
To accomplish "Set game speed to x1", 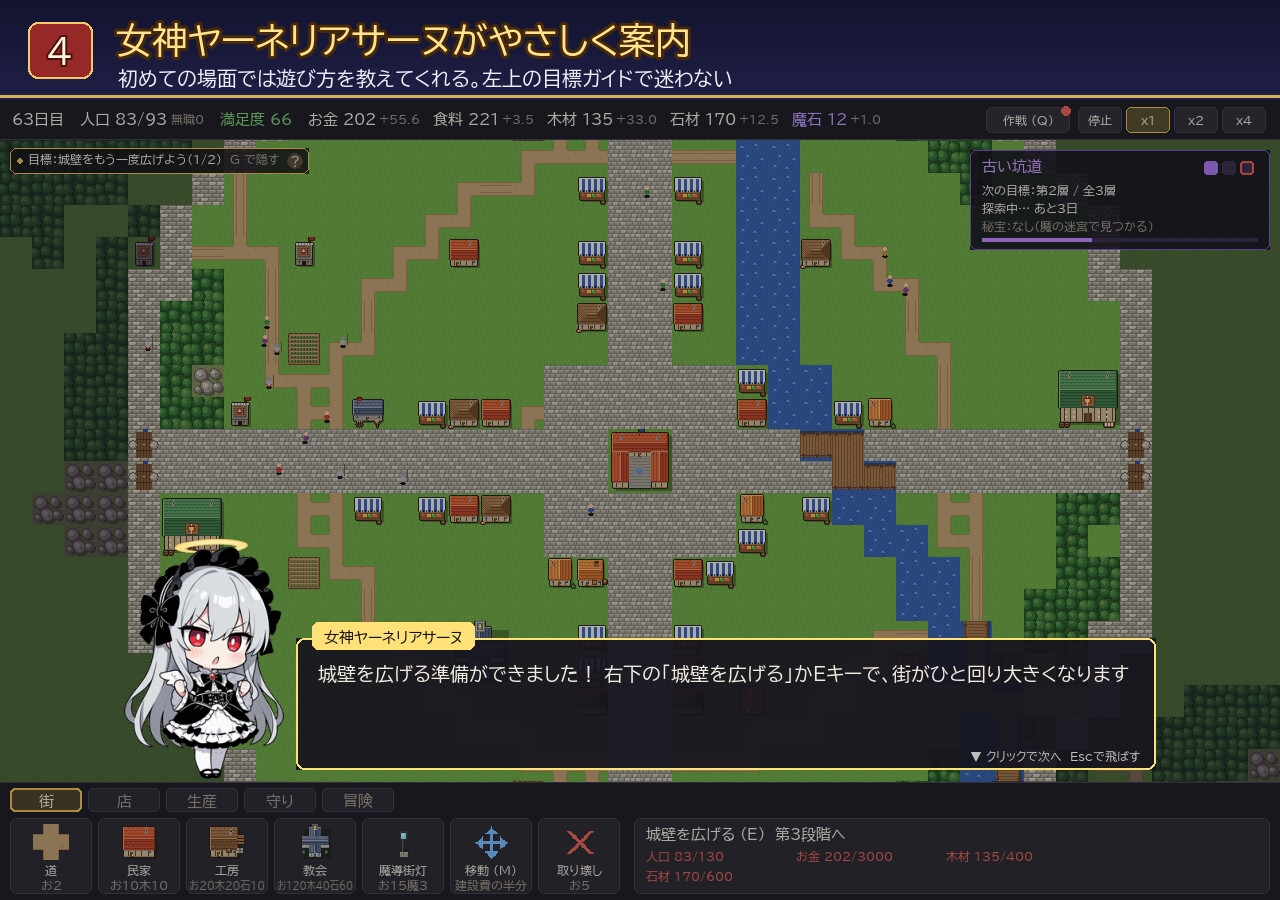I will click(x=1148, y=120).
